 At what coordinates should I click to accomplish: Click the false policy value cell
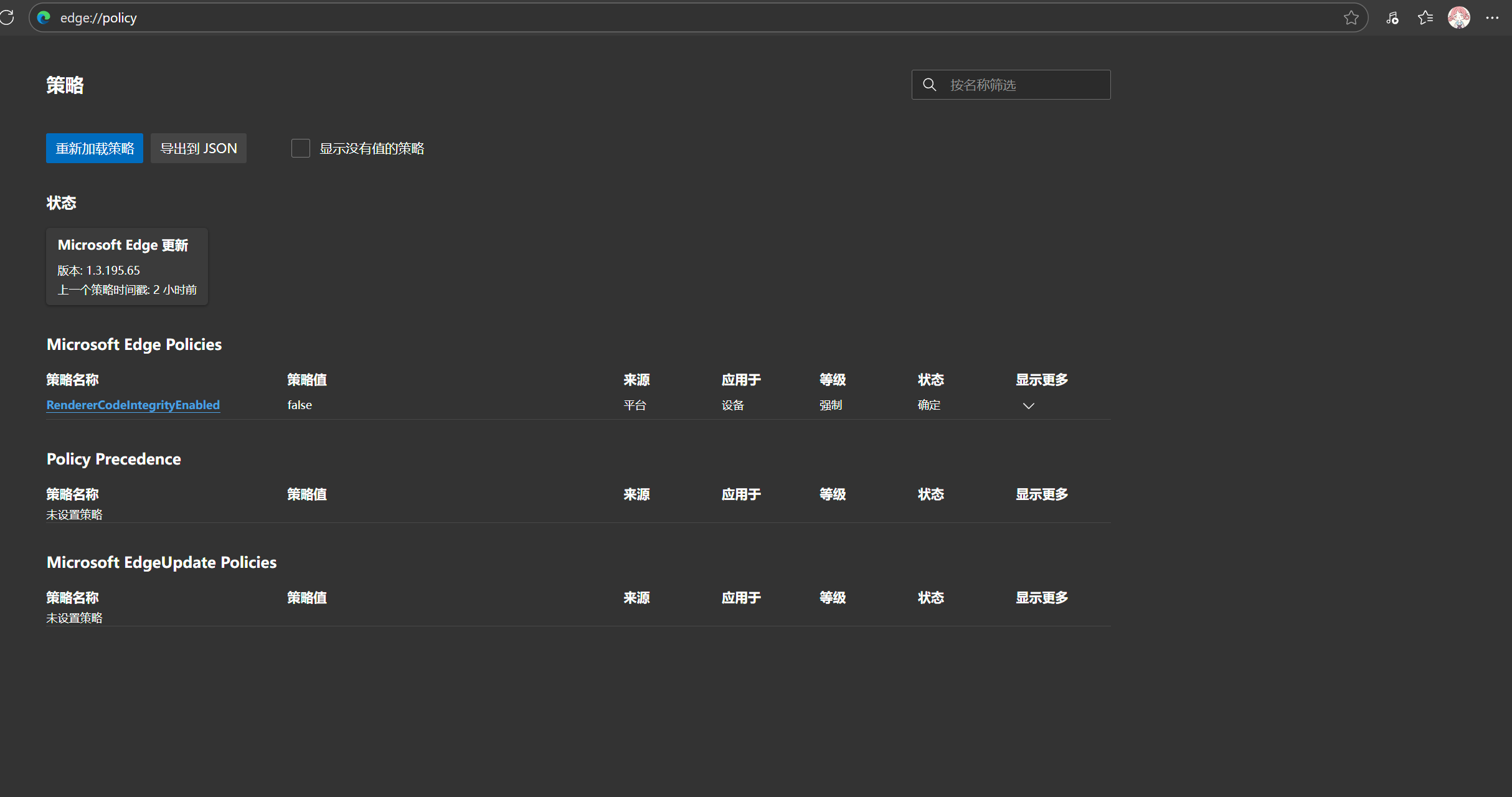pyautogui.click(x=300, y=405)
